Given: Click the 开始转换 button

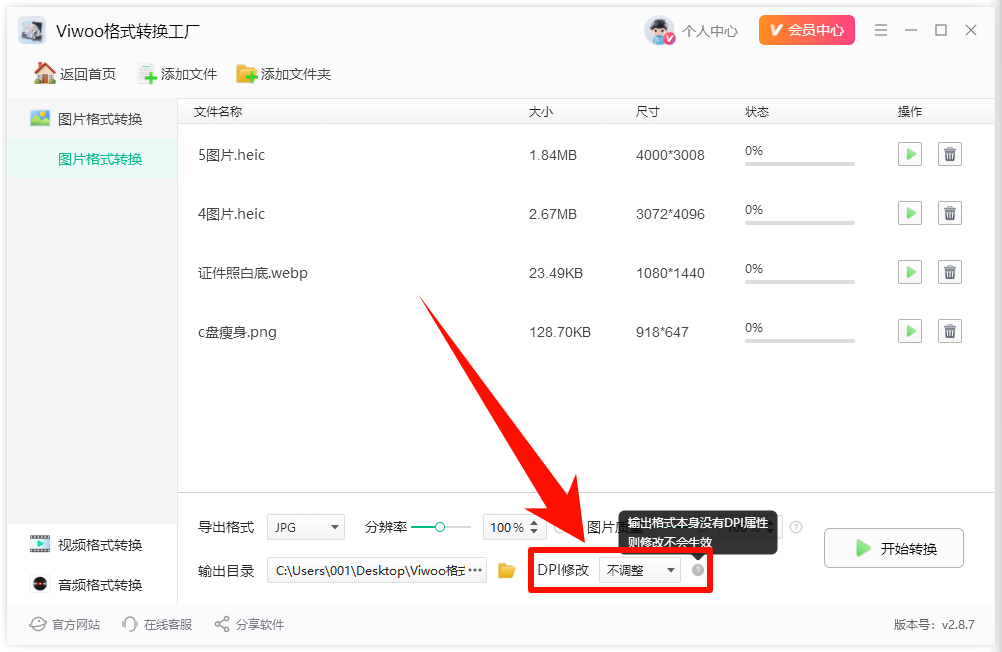Looking at the screenshot, I should pos(893,548).
